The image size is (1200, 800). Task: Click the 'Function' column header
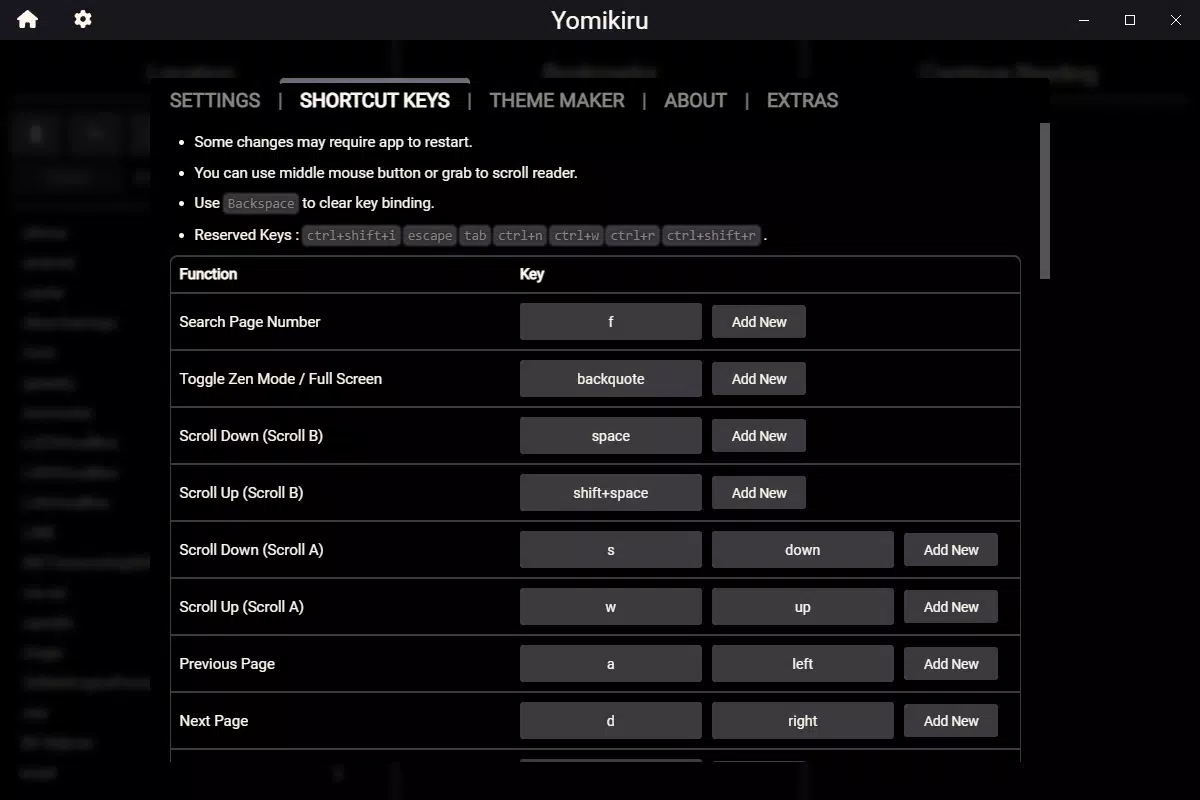pos(208,274)
